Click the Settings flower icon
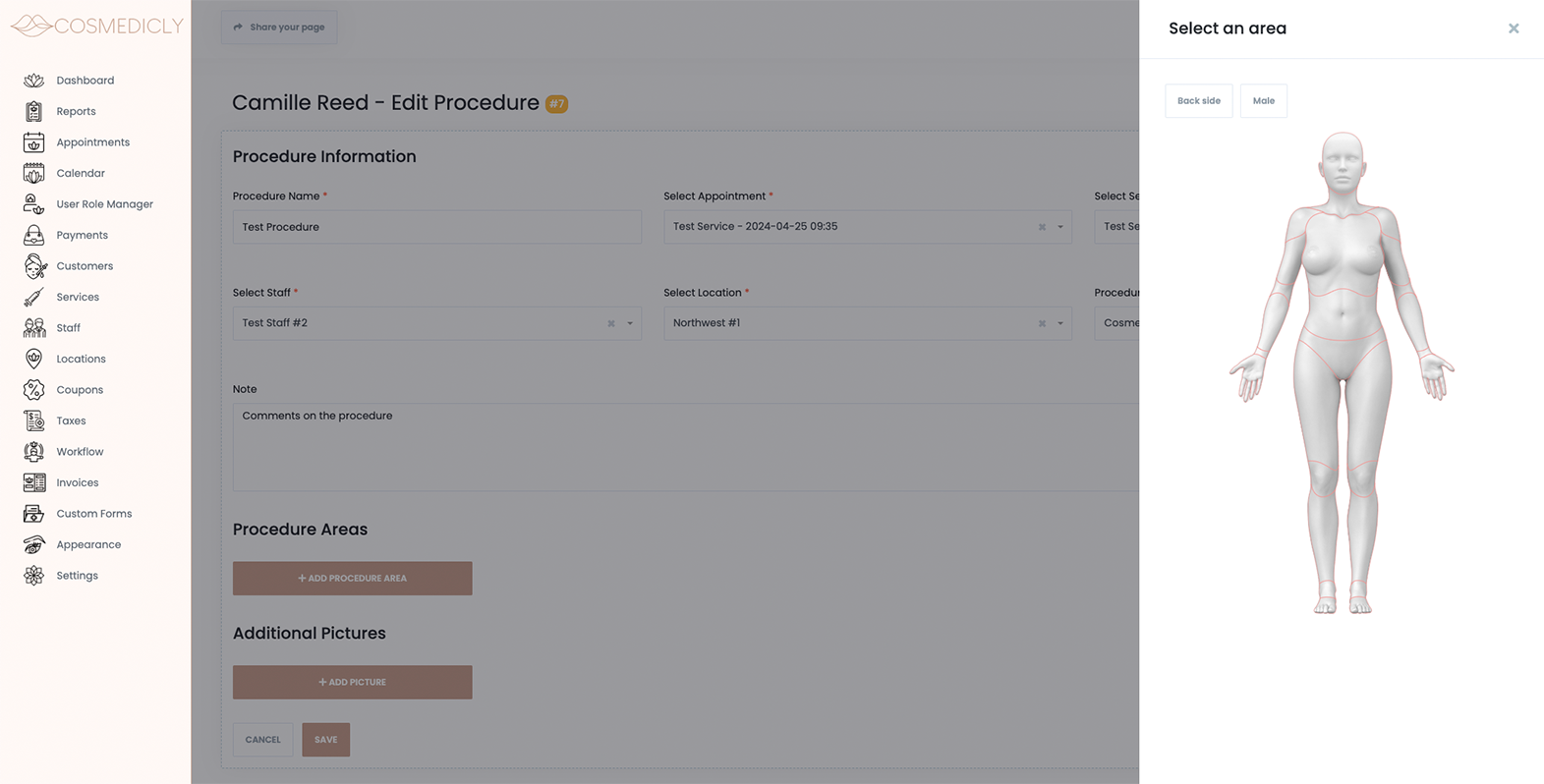Viewport: 1544px width, 784px height. pos(33,576)
